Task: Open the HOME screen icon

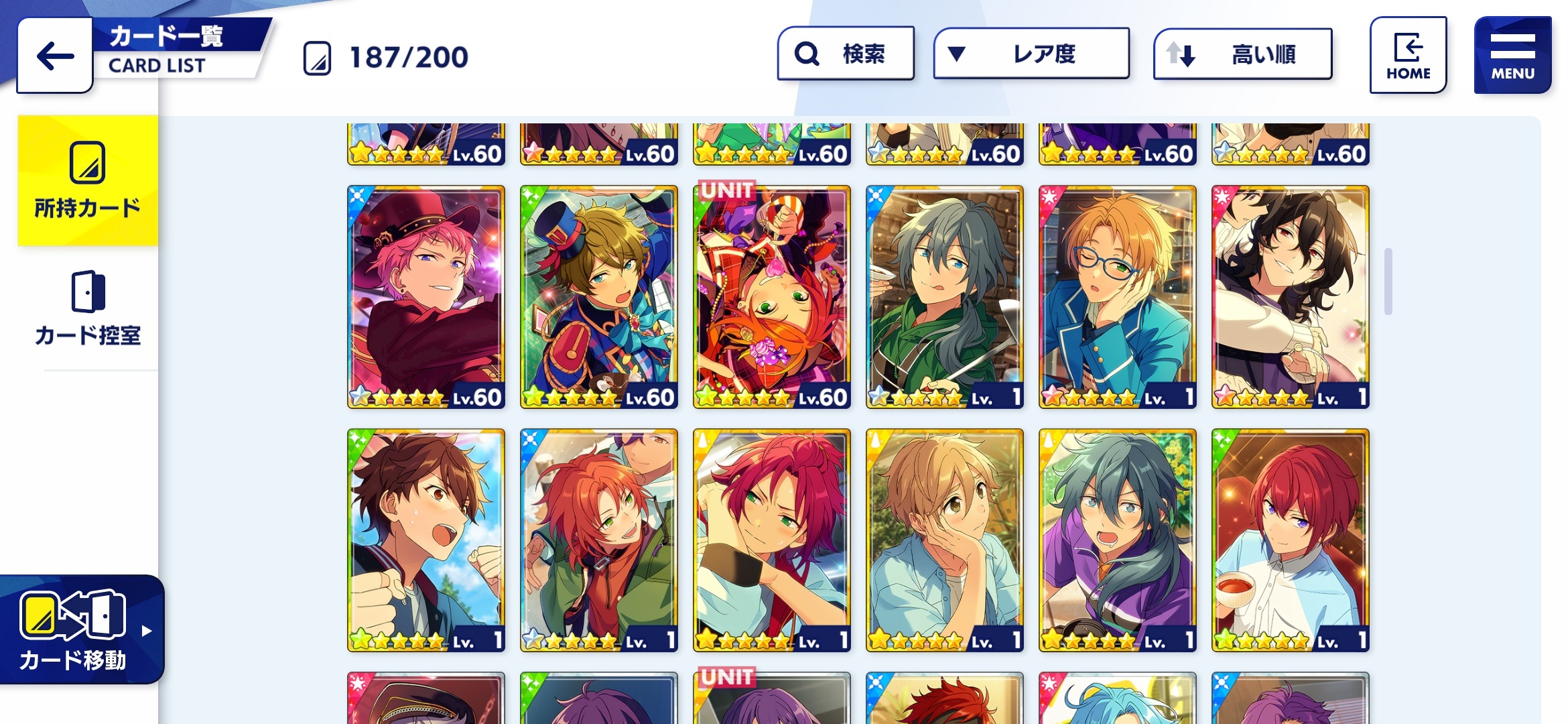Action: (x=1408, y=55)
